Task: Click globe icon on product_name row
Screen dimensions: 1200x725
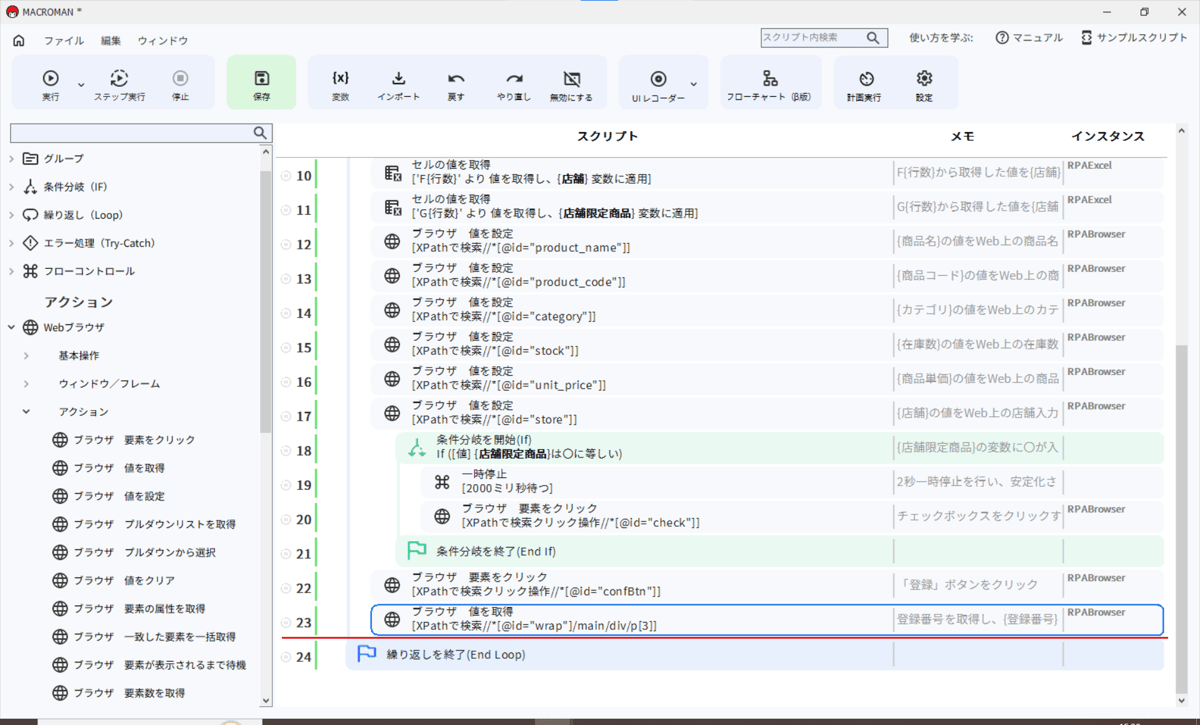Action: coord(393,242)
